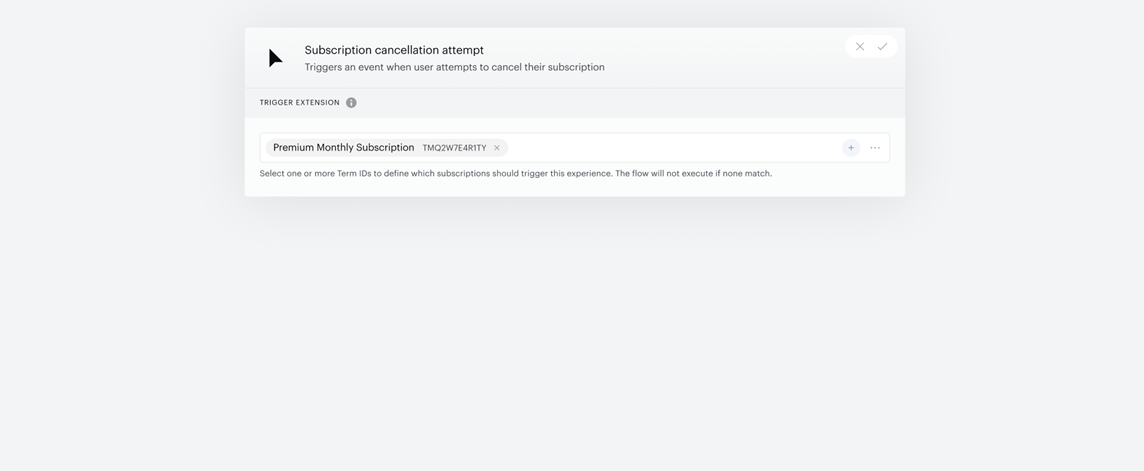This screenshot has height=471, width=1144.
Task: Discard changes with the header X icon
Action: 859,47
